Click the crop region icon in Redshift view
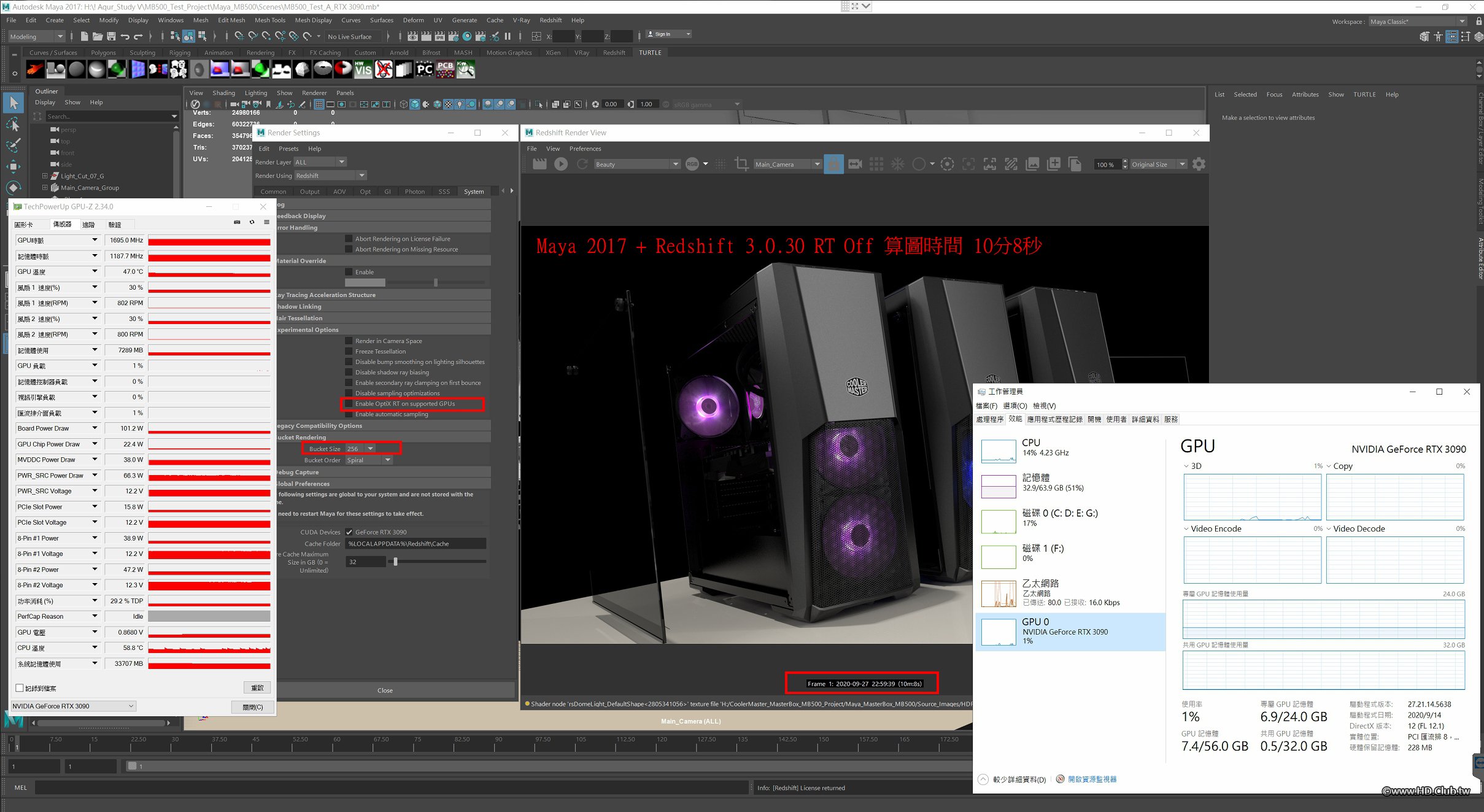Image resolution: width=1484 pixels, height=812 pixels. (741, 164)
